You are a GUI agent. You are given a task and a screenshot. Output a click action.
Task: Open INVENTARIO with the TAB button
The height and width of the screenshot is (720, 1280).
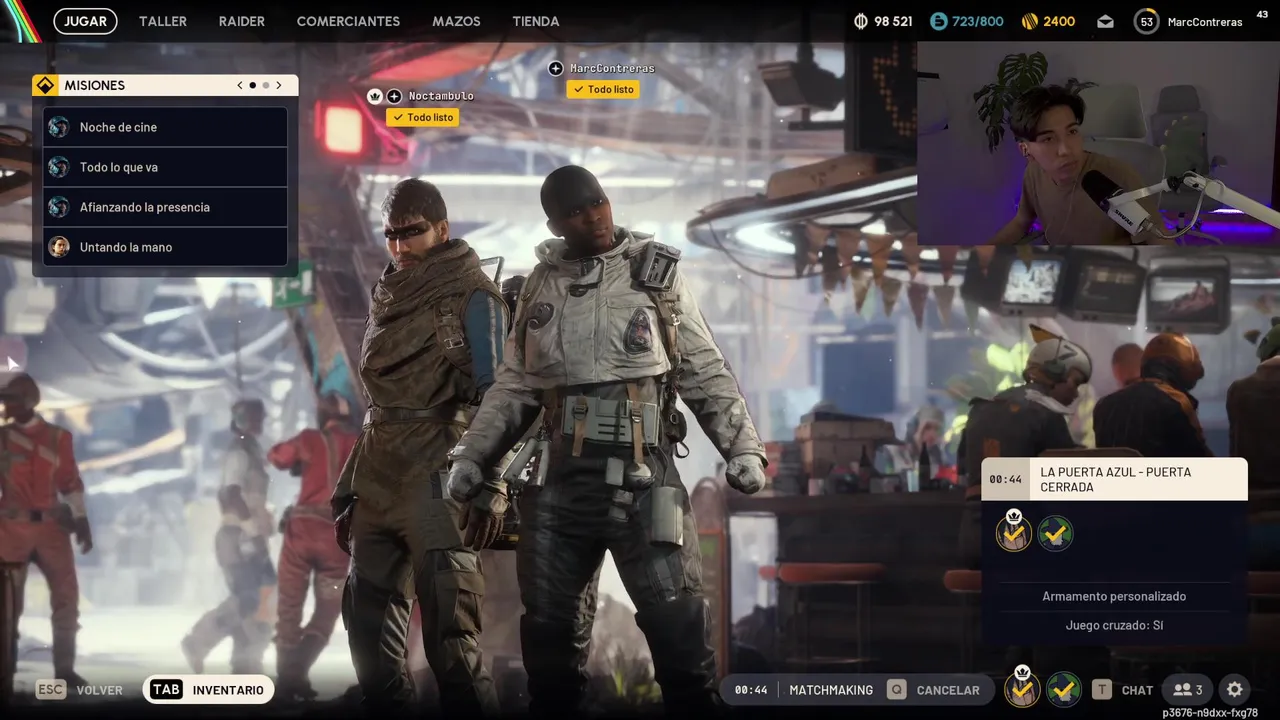coord(208,689)
